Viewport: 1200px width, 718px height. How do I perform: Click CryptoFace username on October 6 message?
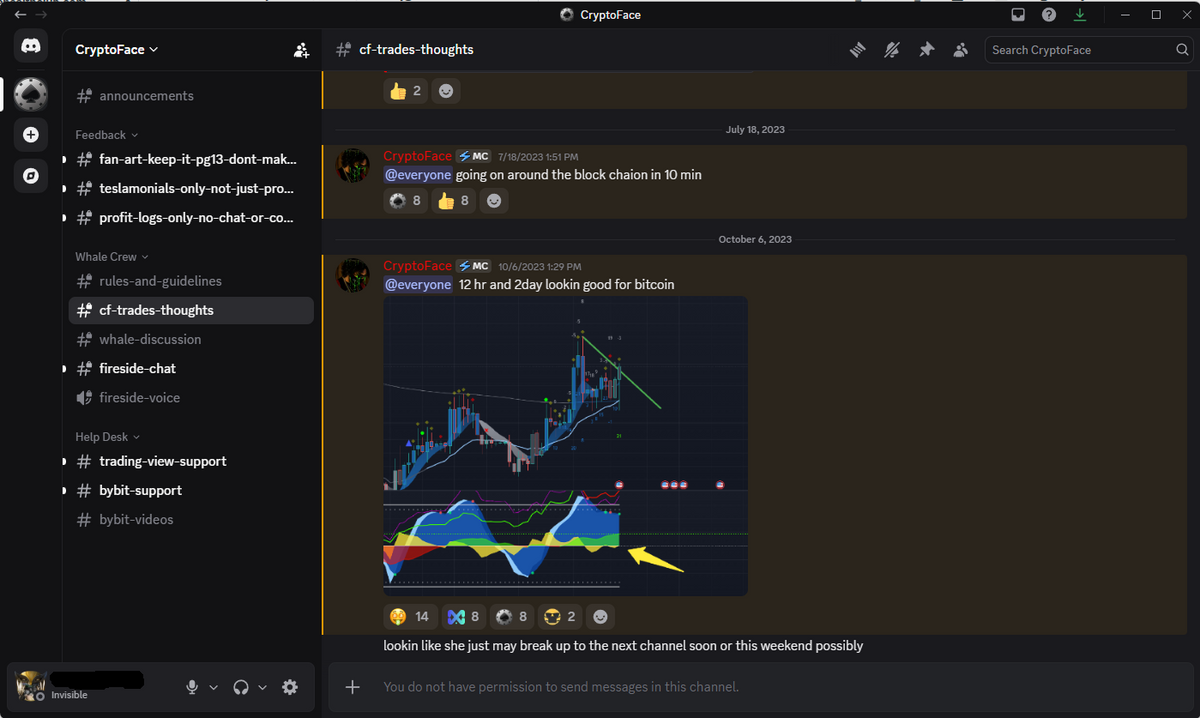(x=418, y=266)
